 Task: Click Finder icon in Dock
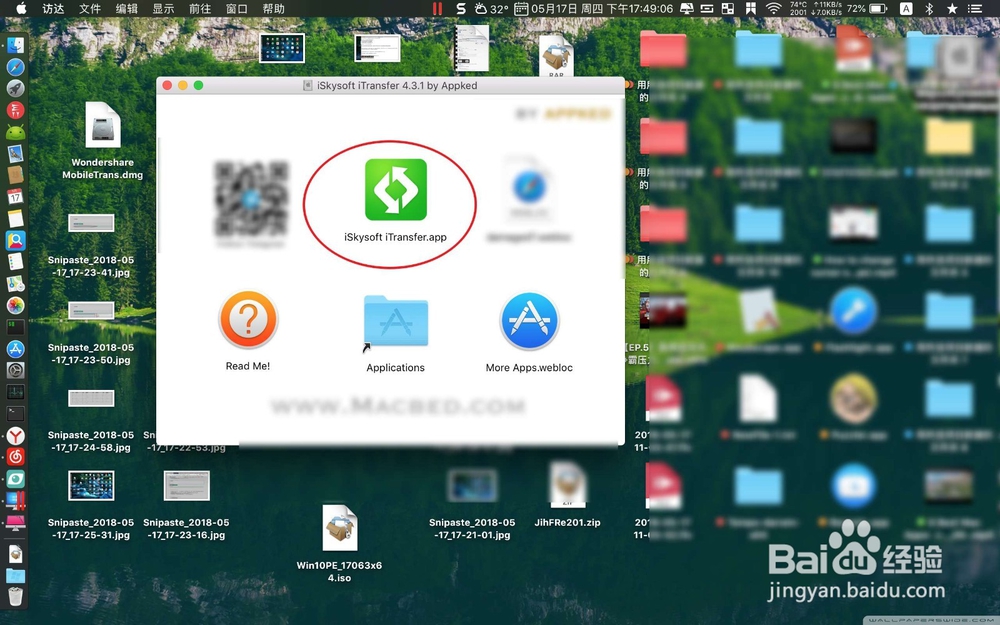pyautogui.click(x=15, y=45)
